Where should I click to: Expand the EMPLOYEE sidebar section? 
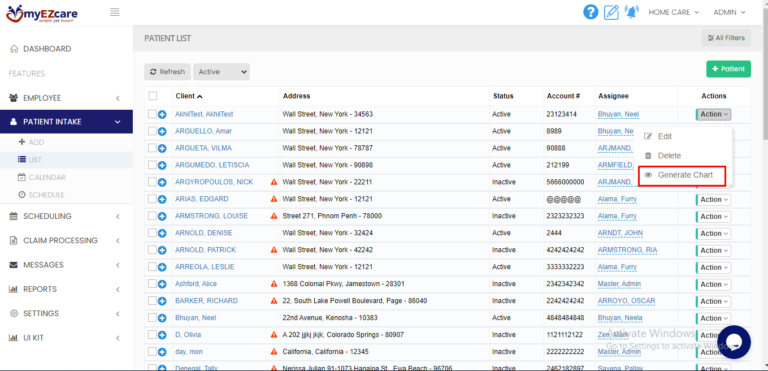pos(66,98)
